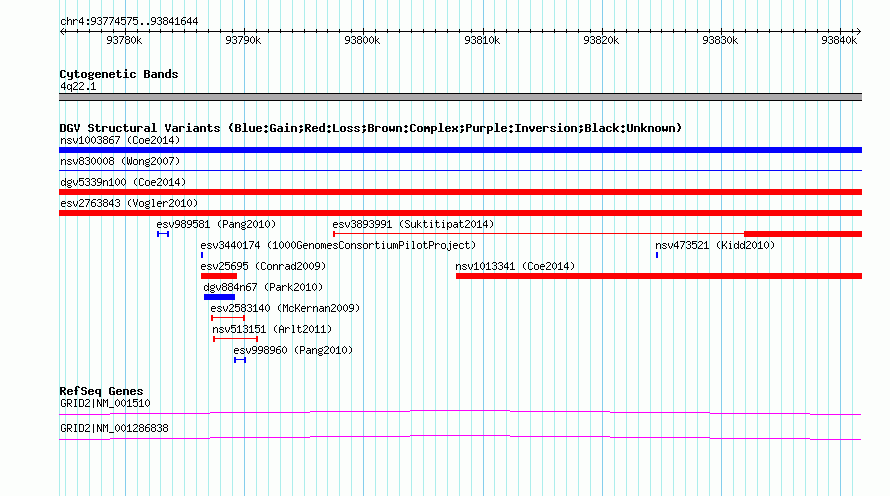Click the red dgv5339n100 loss bar

coord(460,192)
